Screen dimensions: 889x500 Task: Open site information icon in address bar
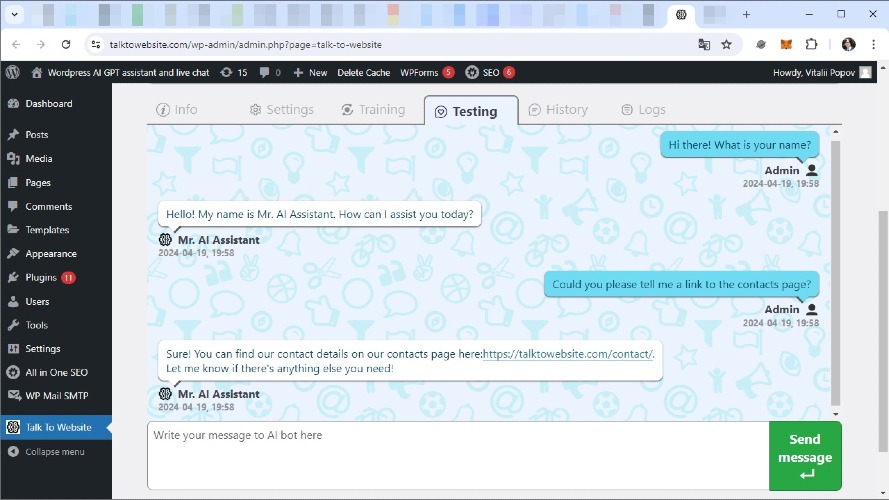[96, 44]
